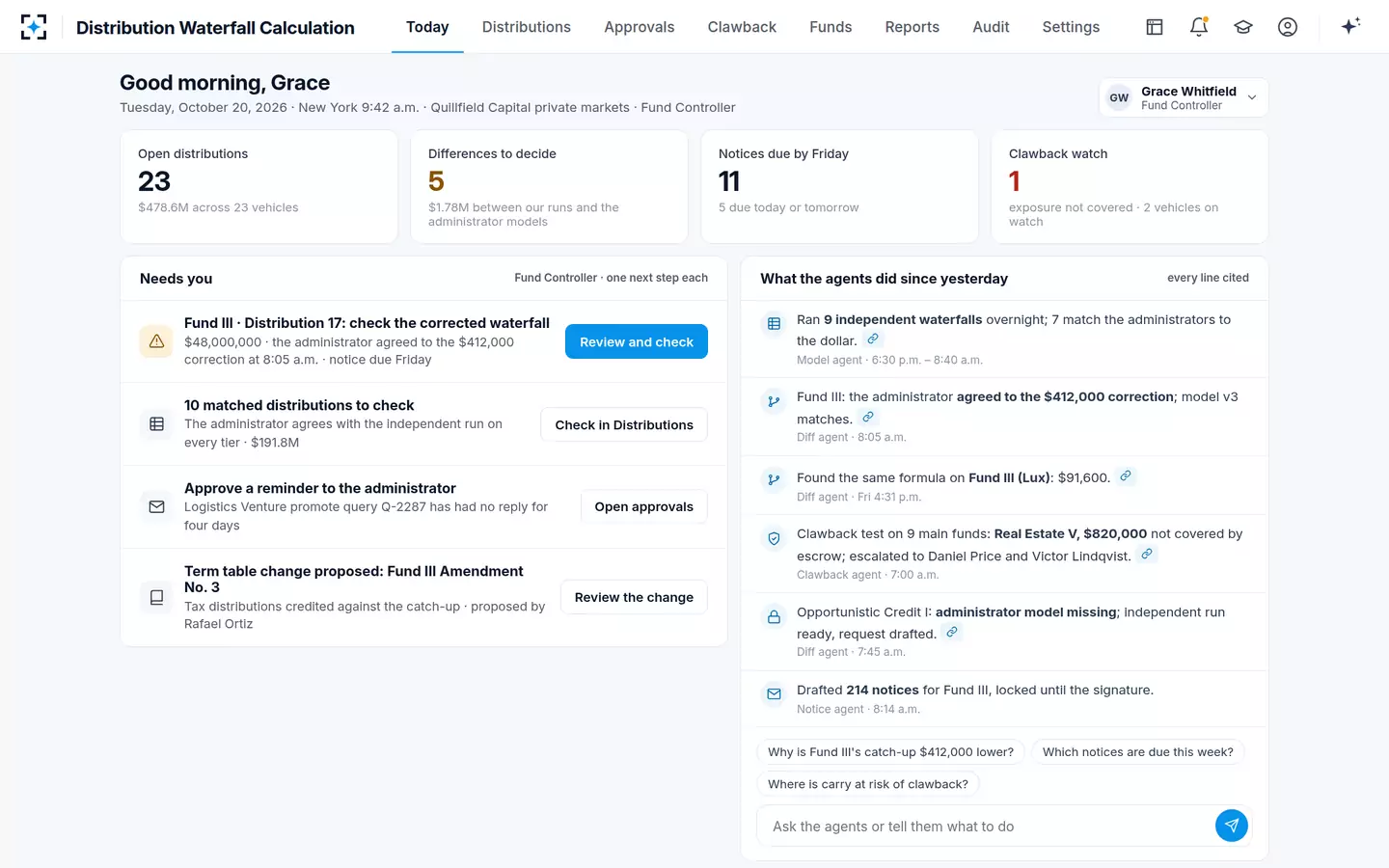Viewport: 1389px width, 868px height.
Task: Open citation link for 9 independent waterfalls
Action: coord(873,339)
